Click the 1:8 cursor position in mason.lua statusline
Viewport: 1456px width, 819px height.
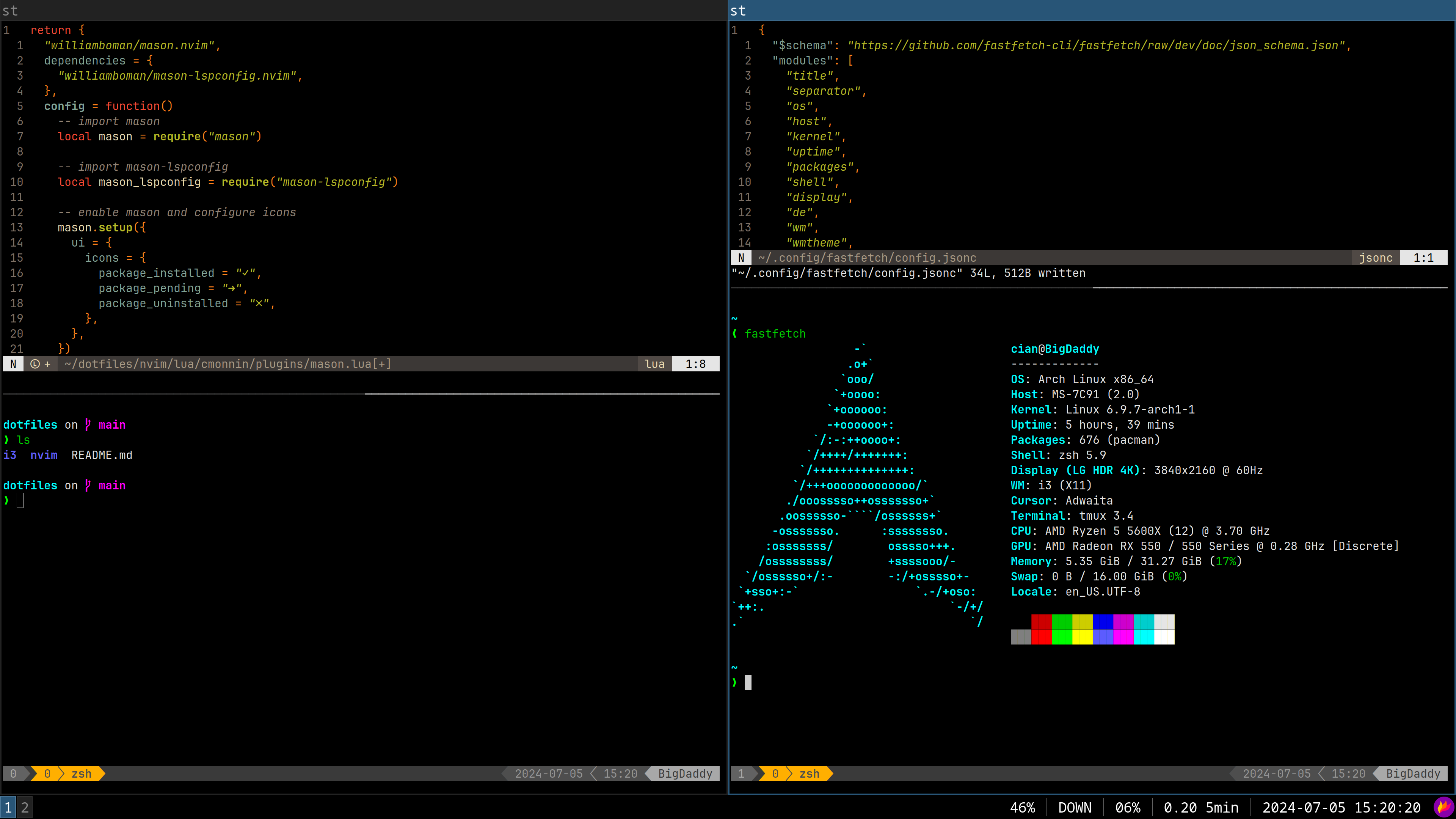pyautogui.click(x=695, y=364)
